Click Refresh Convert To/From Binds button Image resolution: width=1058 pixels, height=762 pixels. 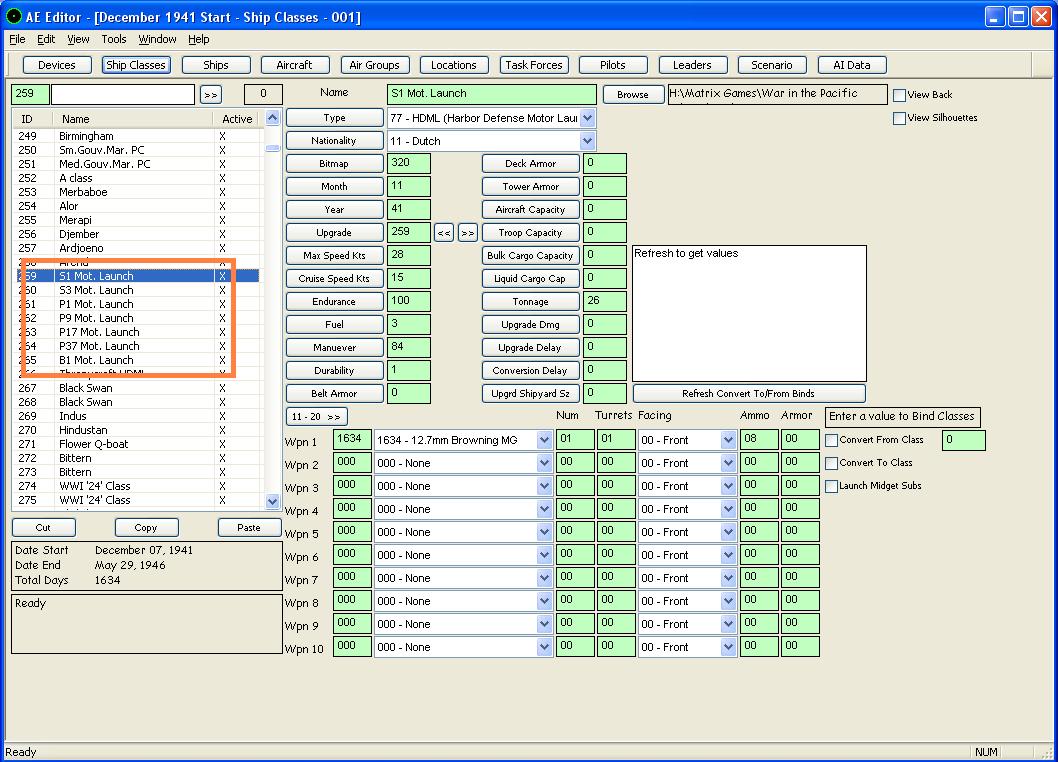coord(749,393)
